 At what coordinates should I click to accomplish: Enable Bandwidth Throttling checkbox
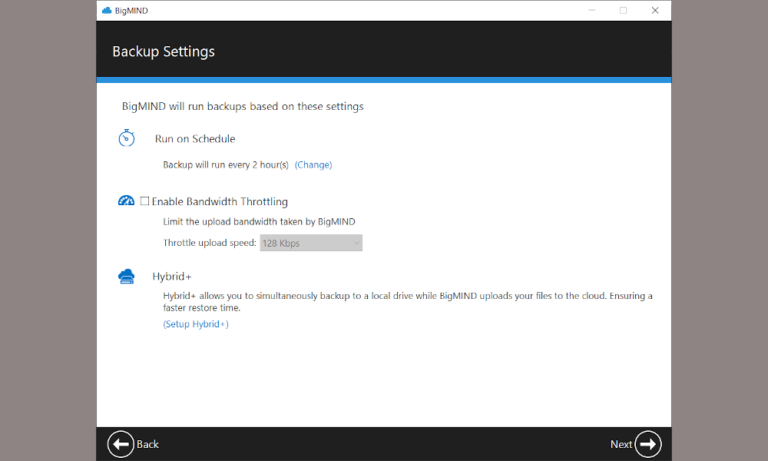[x=144, y=201]
